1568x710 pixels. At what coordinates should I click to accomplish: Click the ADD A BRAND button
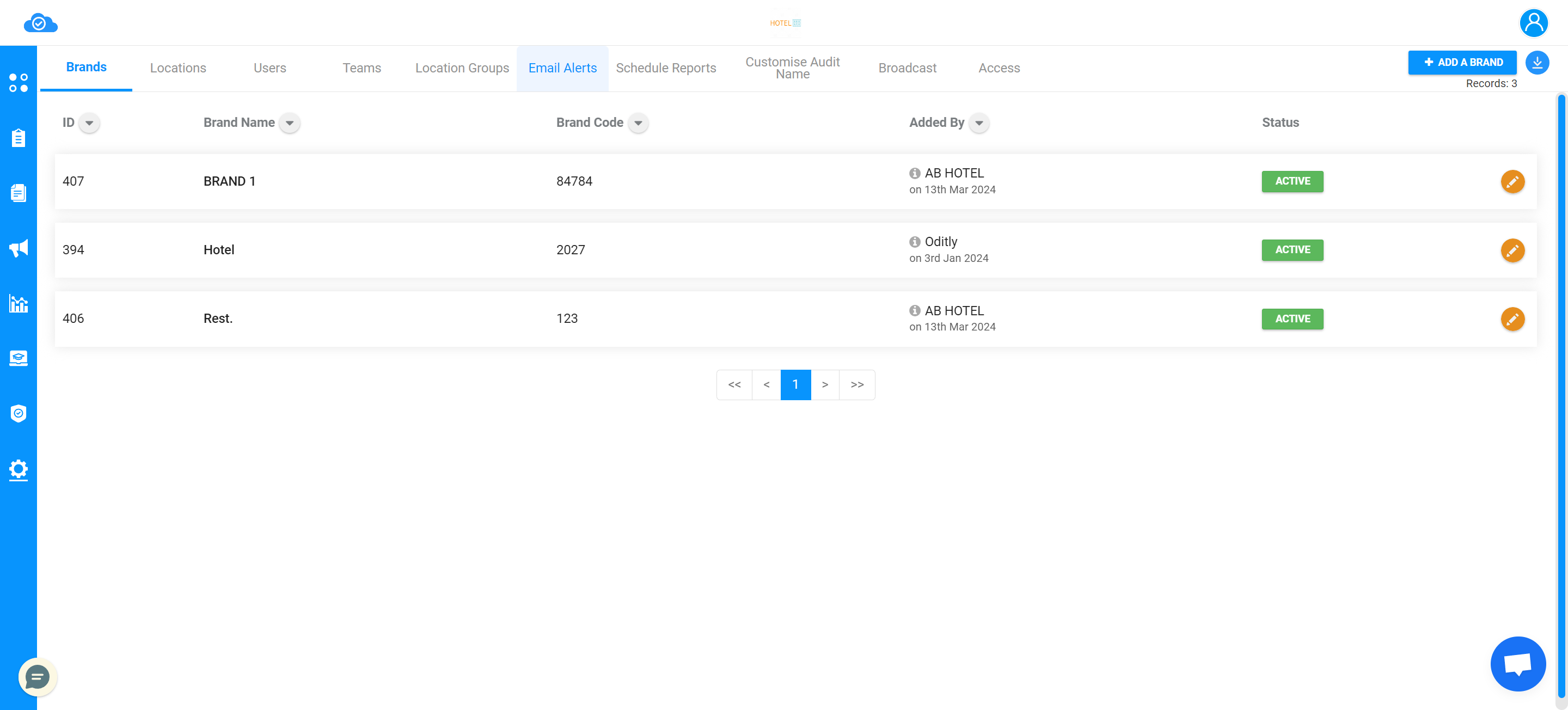pos(1462,62)
